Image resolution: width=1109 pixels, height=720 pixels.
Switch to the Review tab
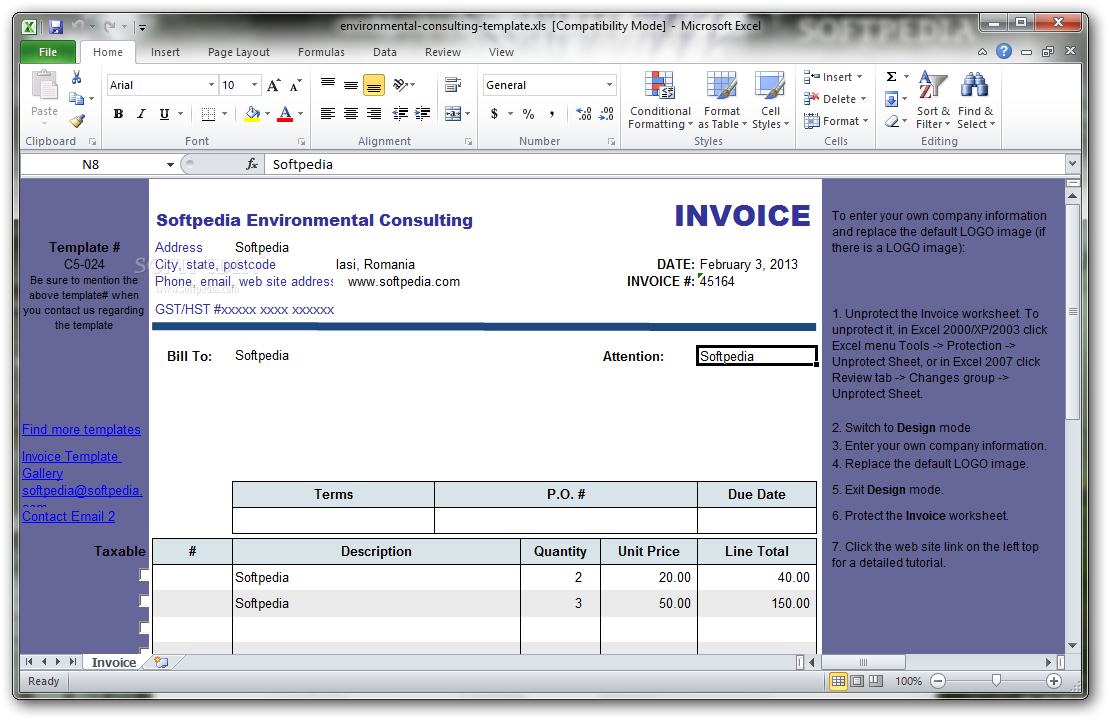coord(443,52)
